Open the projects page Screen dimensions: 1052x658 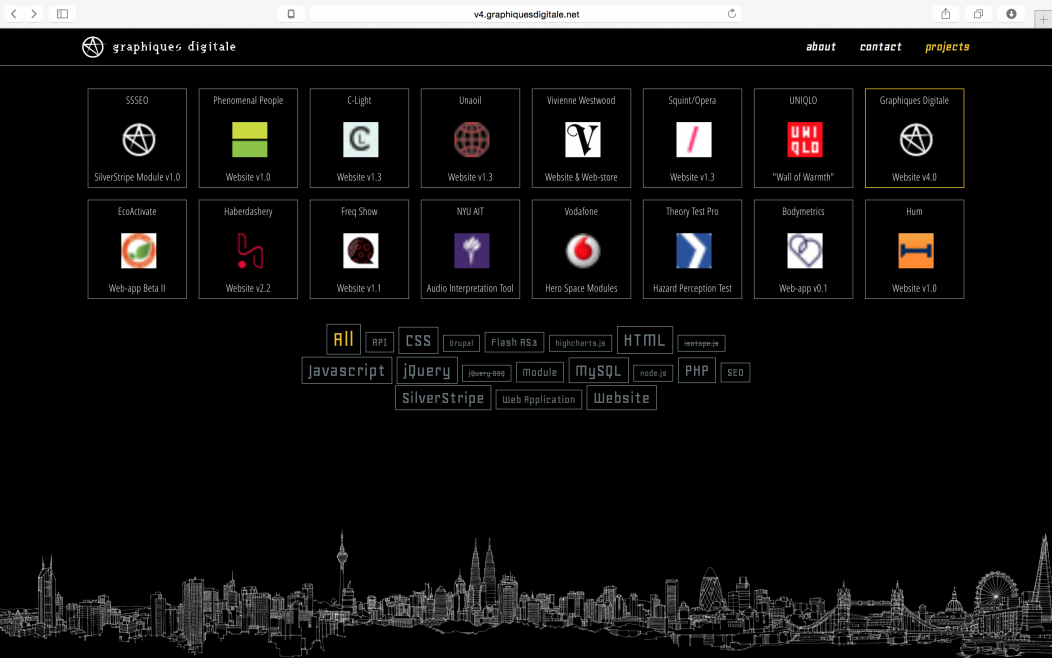pyautogui.click(x=947, y=47)
